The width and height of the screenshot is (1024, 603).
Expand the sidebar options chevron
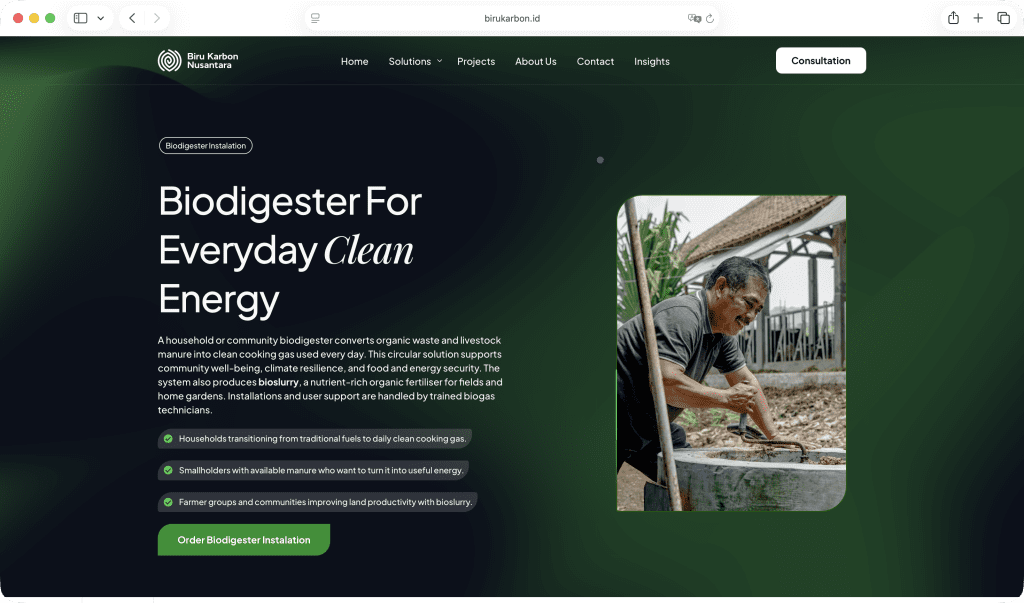pos(101,18)
